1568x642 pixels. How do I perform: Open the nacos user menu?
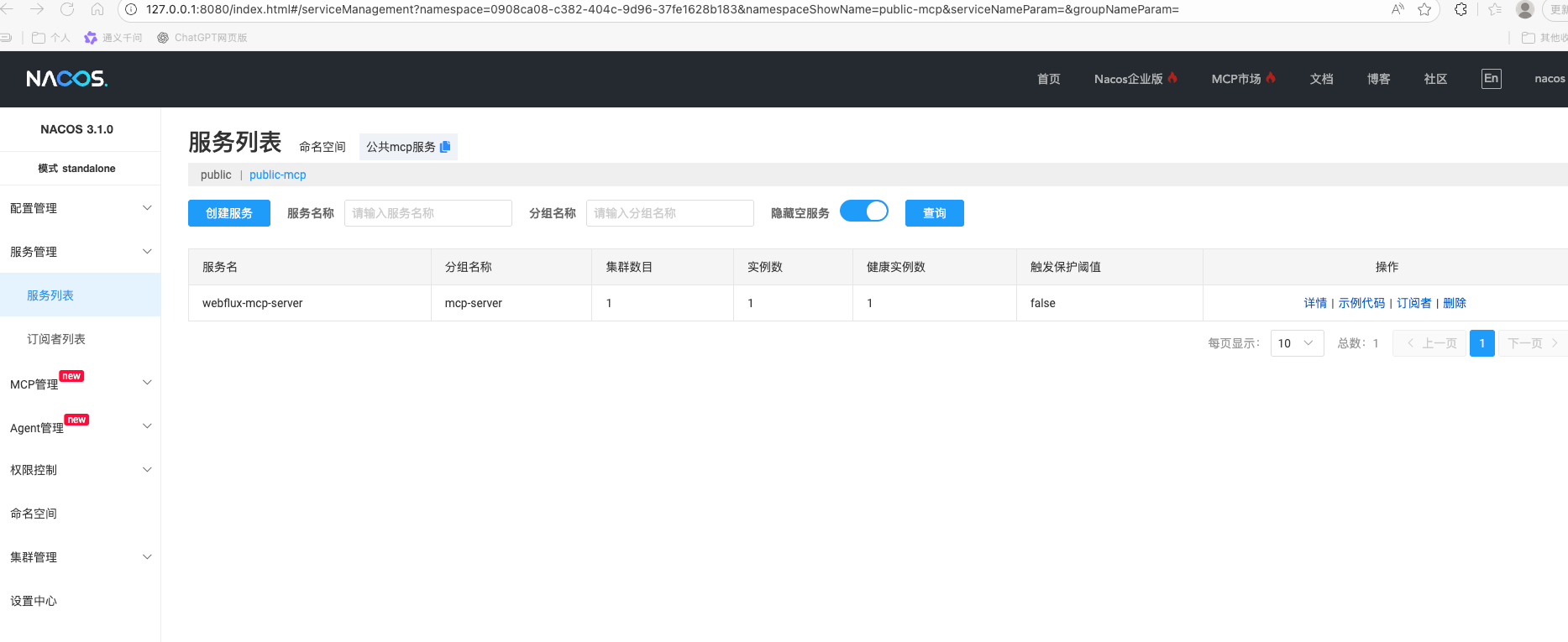[1550, 79]
